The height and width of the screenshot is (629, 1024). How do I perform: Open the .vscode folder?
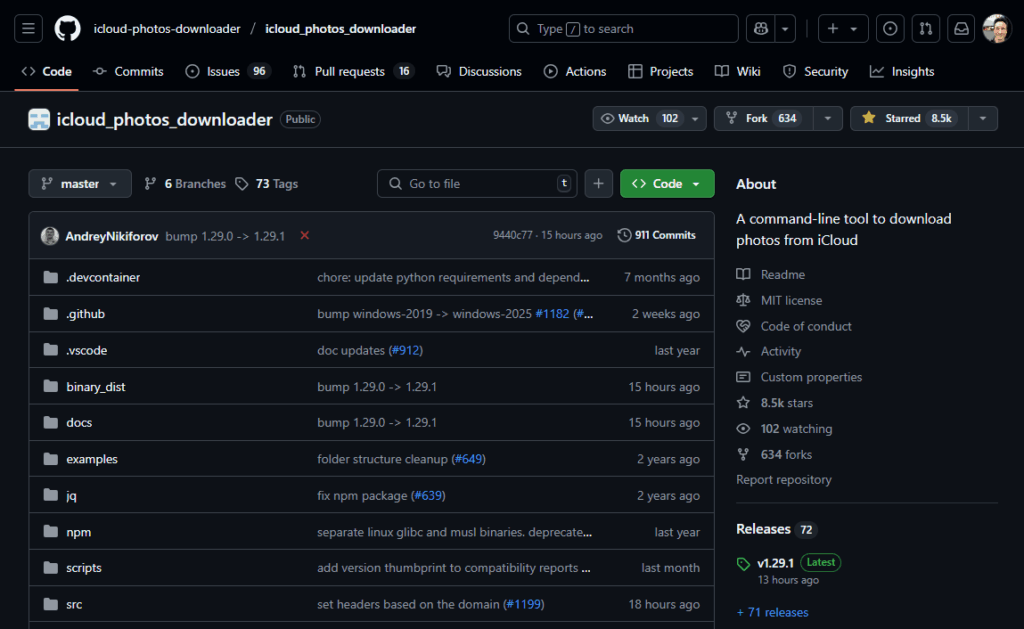[87, 351]
